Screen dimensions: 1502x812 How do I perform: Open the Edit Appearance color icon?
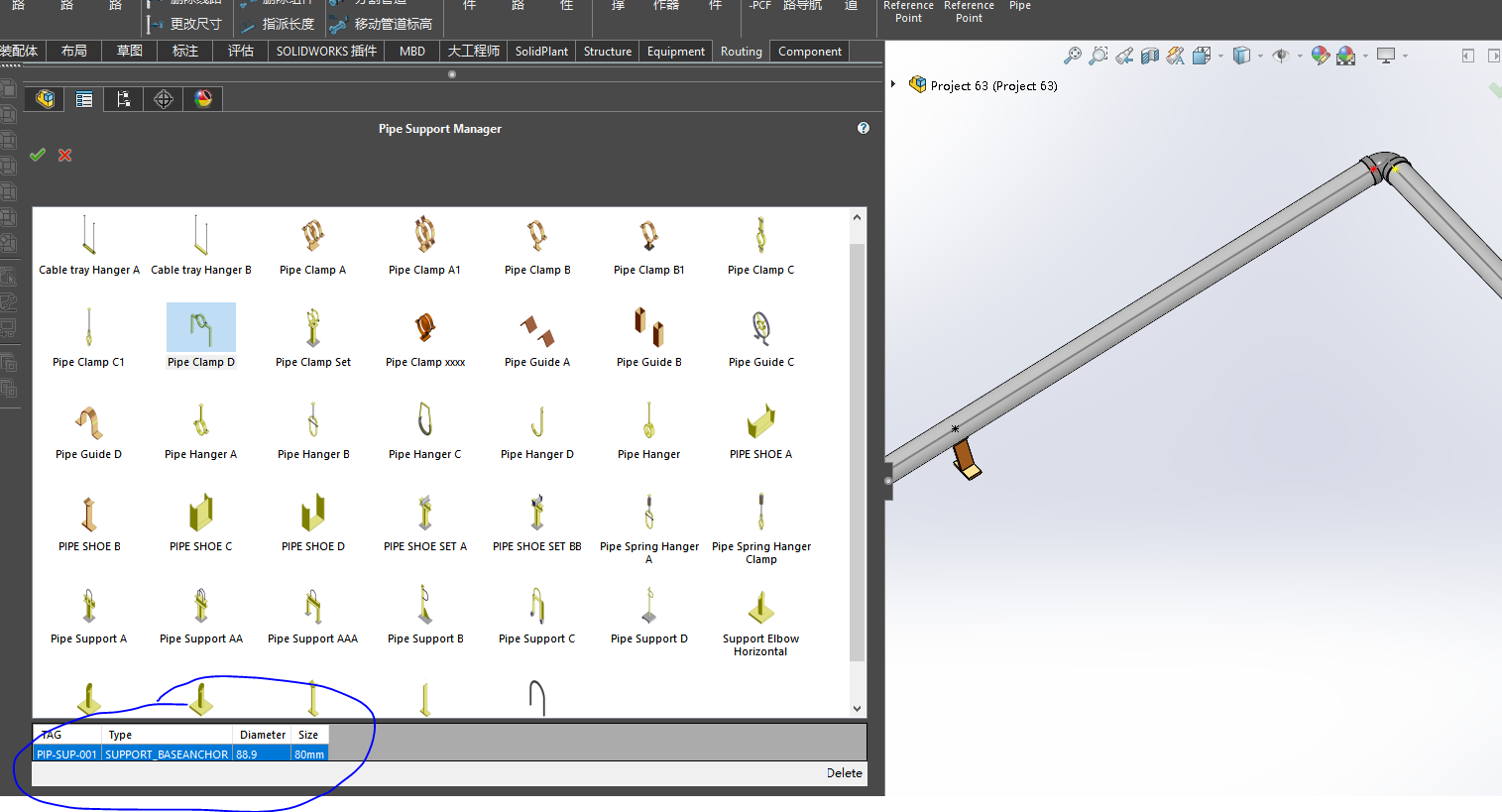1320,56
